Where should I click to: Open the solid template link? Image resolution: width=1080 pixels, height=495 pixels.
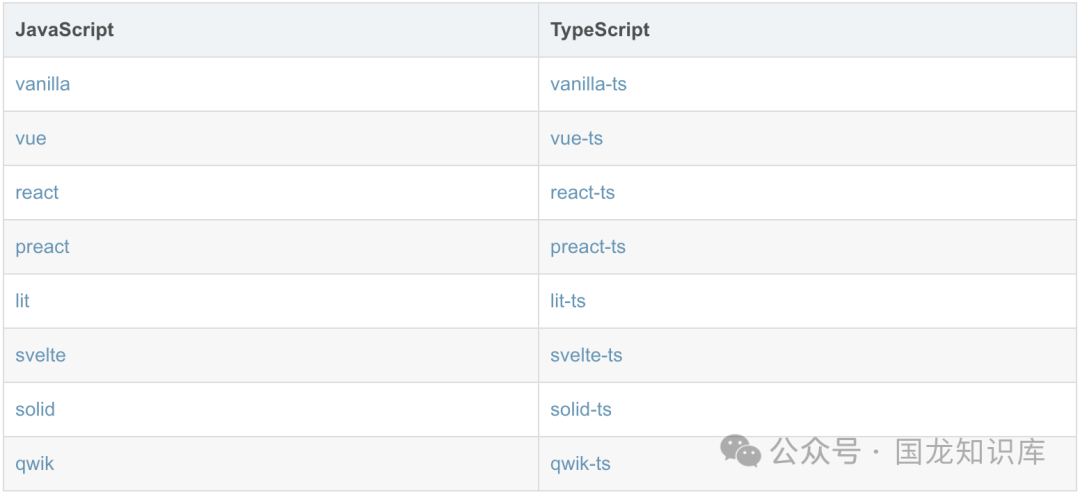click(x=35, y=409)
